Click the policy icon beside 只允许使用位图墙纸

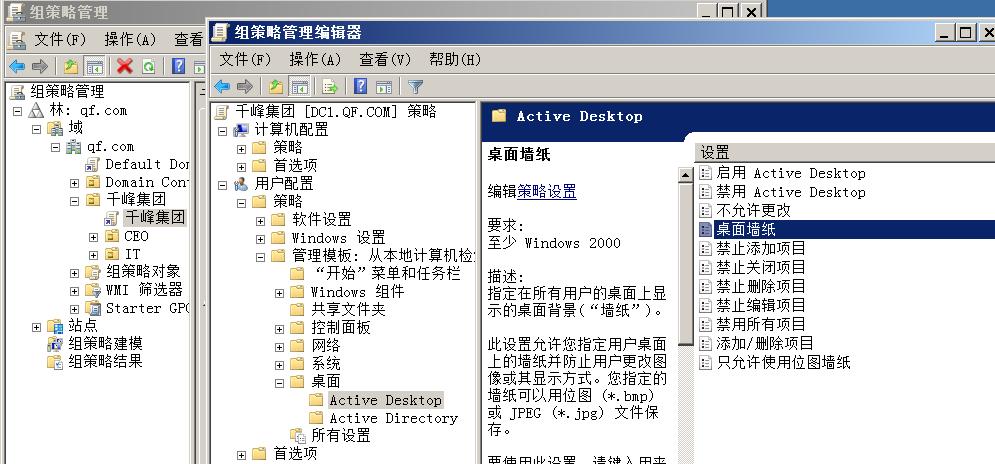[705, 363]
